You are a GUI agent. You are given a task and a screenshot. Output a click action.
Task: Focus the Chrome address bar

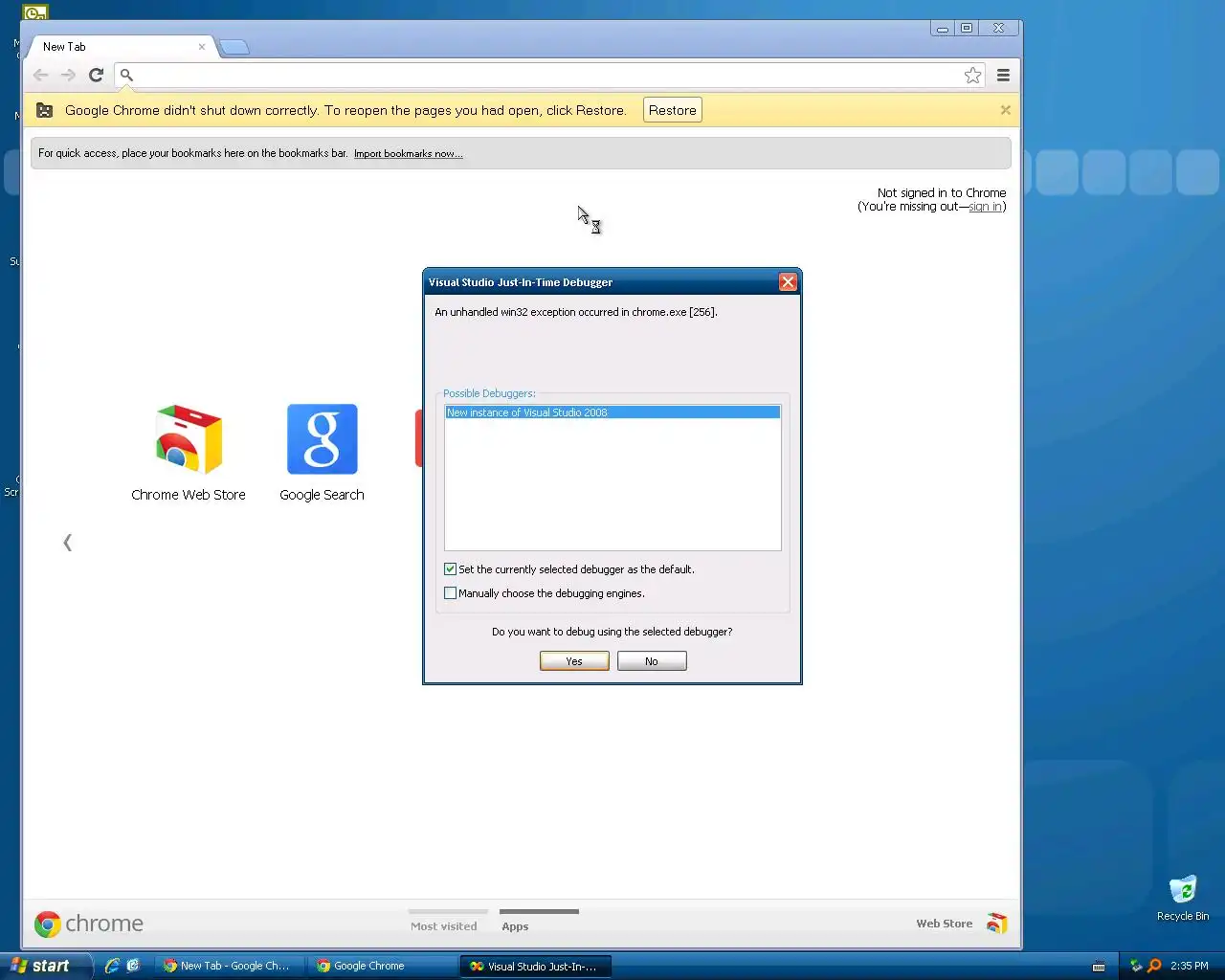pyautogui.click(x=550, y=75)
